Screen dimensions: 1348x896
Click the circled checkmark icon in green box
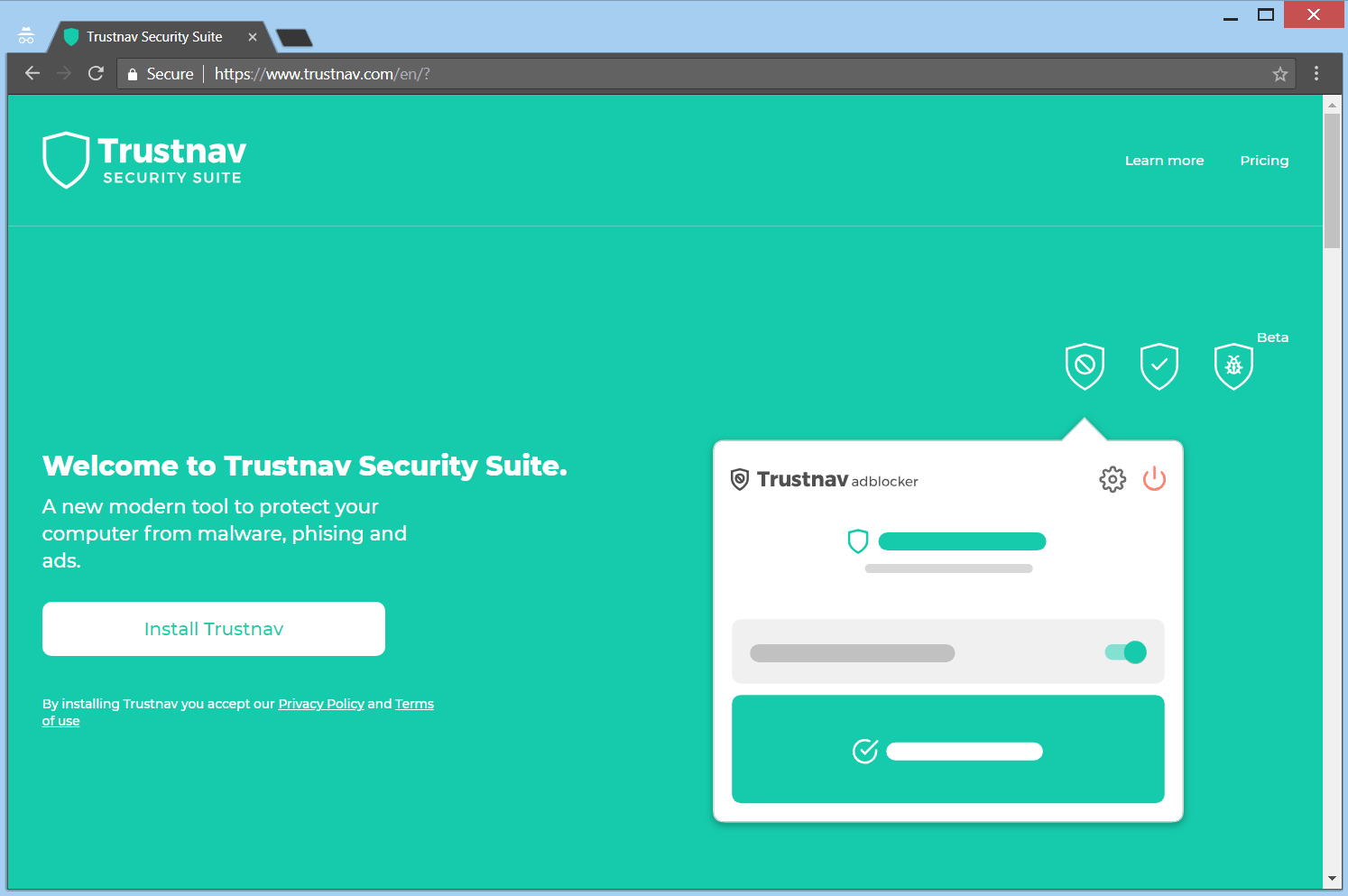(865, 751)
